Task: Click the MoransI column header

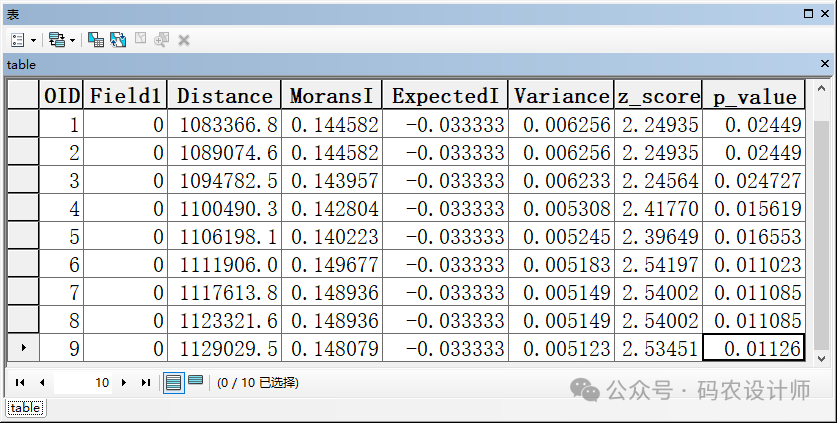Action: pos(331,96)
